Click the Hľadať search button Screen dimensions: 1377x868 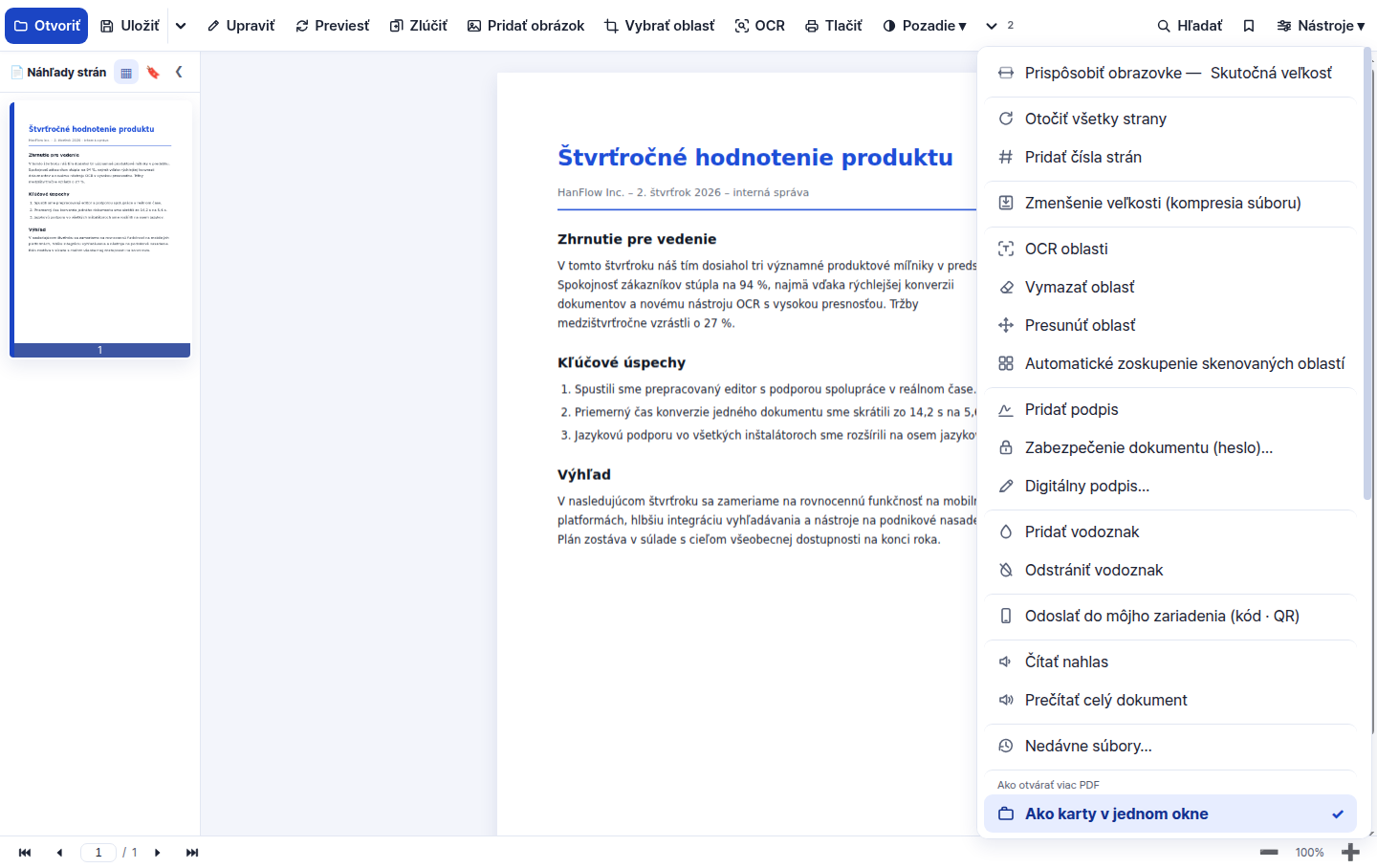pyautogui.click(x=1190, y=26)
